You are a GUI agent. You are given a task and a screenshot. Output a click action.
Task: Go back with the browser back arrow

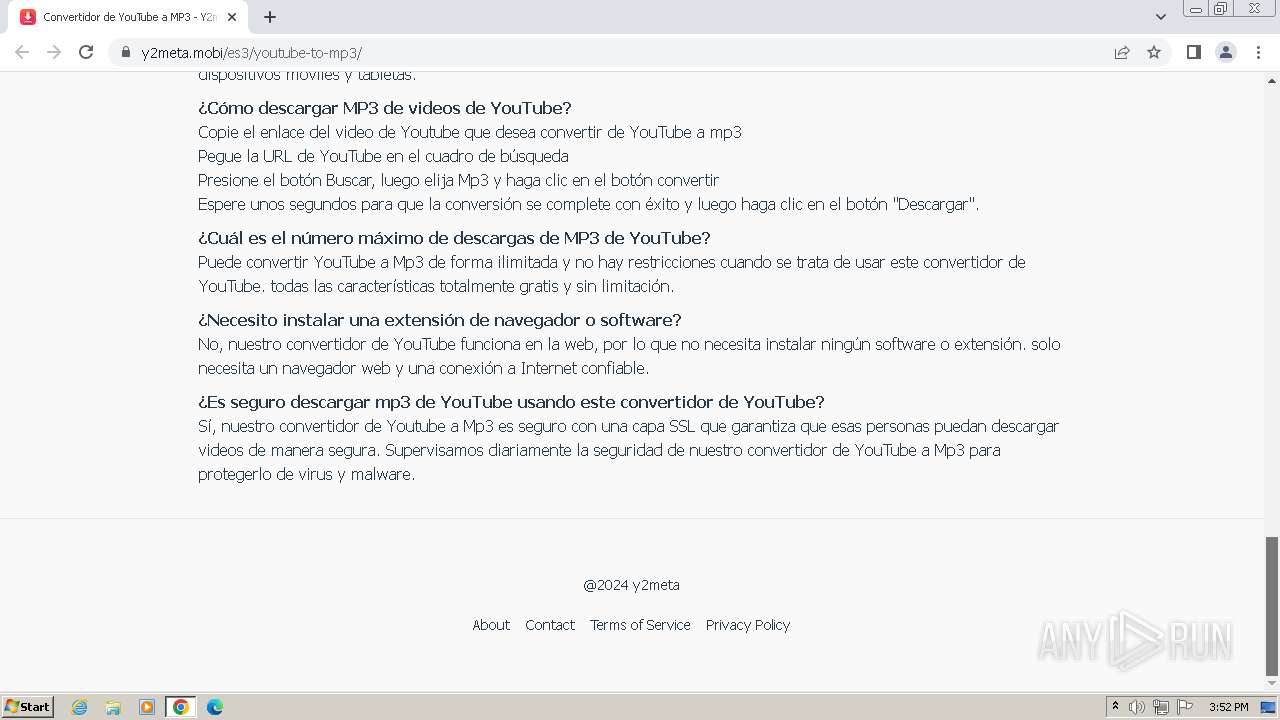pyautogui.click(x=22, y=52)
